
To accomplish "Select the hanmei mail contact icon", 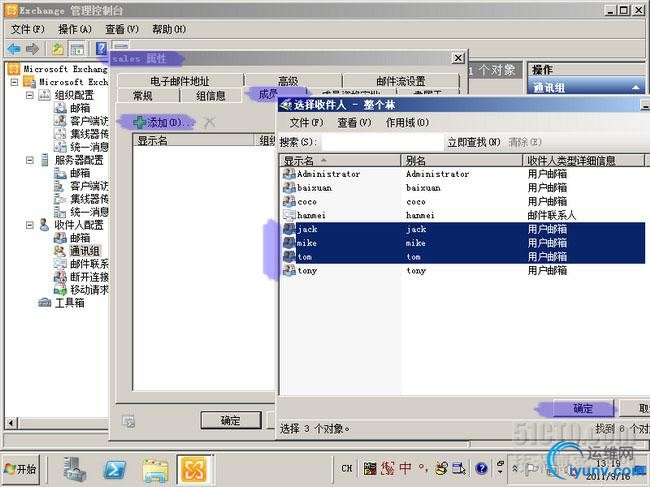I will pos(289,215).
